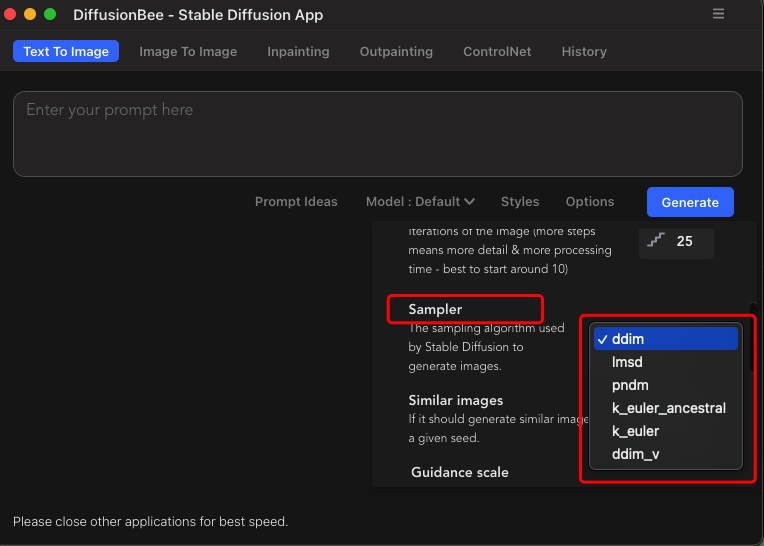Viewport: 764px width, 546px height.
Task: View the History tab
Action: pyautogui.click(x=584, y=51)
